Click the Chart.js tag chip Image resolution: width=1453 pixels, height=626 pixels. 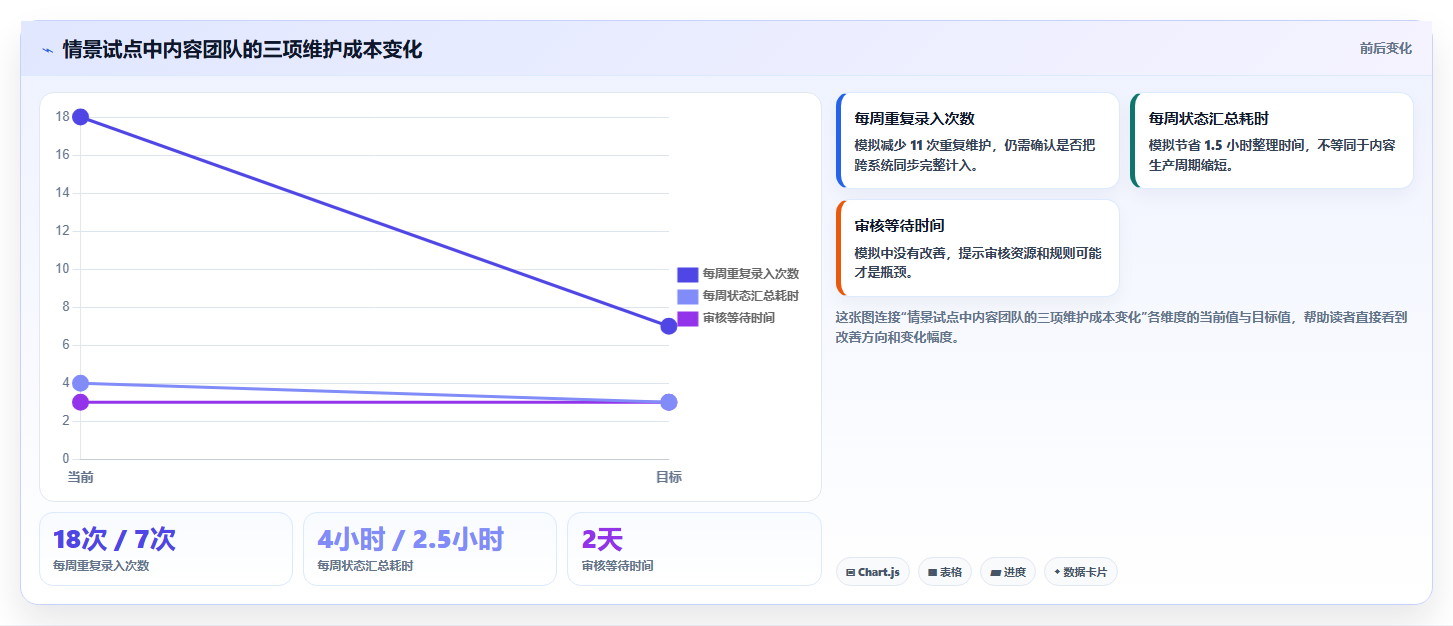click(872, 572)
